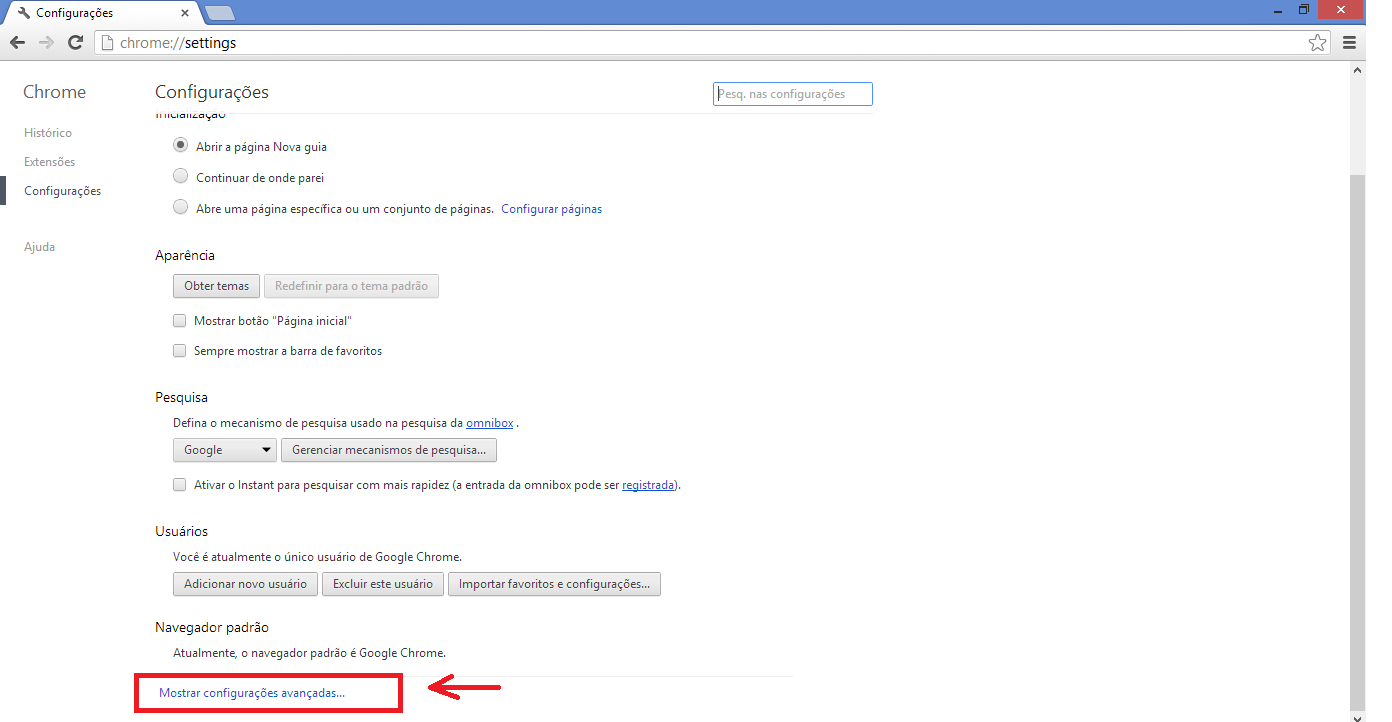Click 'Adicionar novo usuário' button
This screenshot has width=1392, height=722.
[x=246, y=584]
